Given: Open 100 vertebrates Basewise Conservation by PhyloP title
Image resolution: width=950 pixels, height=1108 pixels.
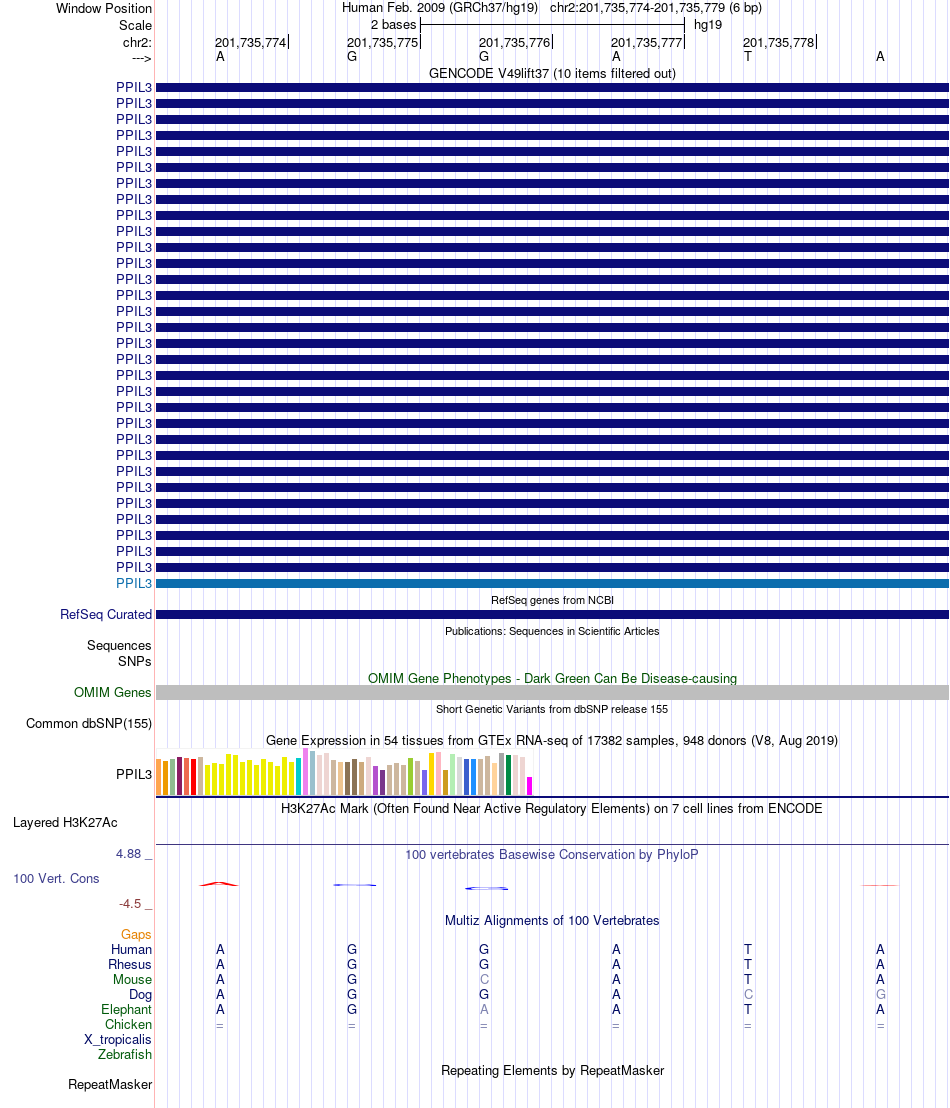Looking at the screenshot, I should click(552, 854).
